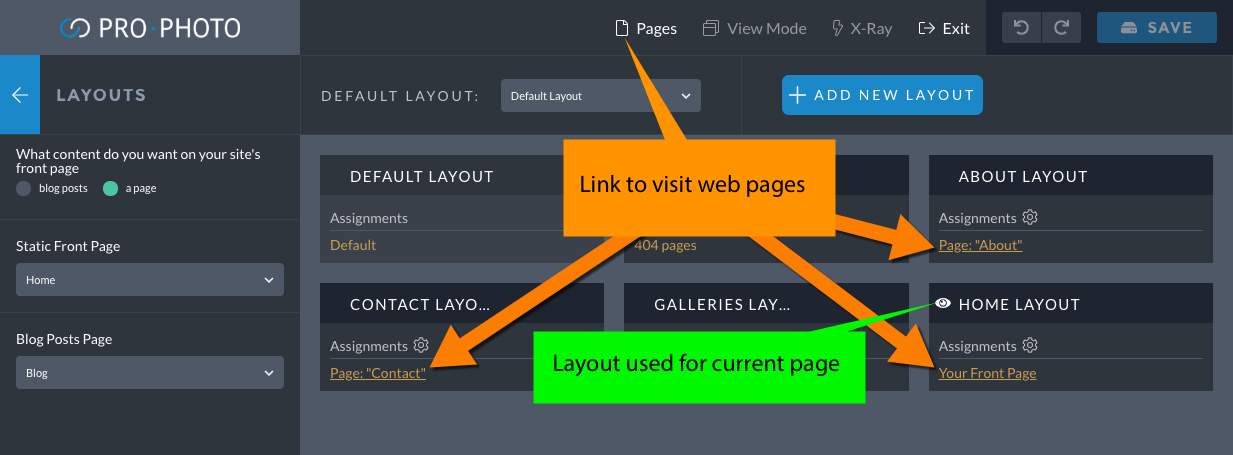Go back using the Layouts arrow
This screenshot has width=1233, height=455.
point(20,95)
